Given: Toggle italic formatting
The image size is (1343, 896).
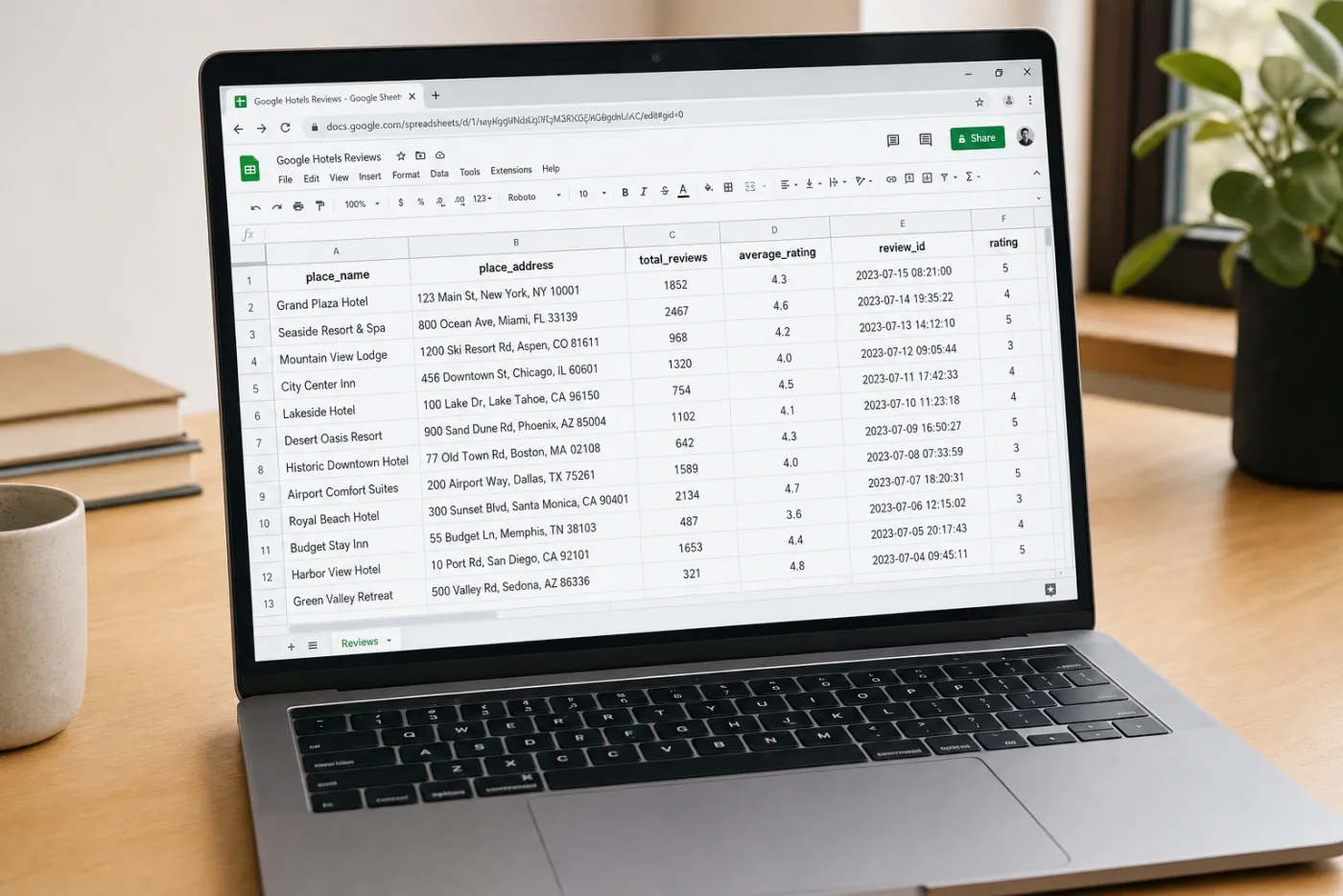Looking at the screenshot, I should click(x=644, y=192).
